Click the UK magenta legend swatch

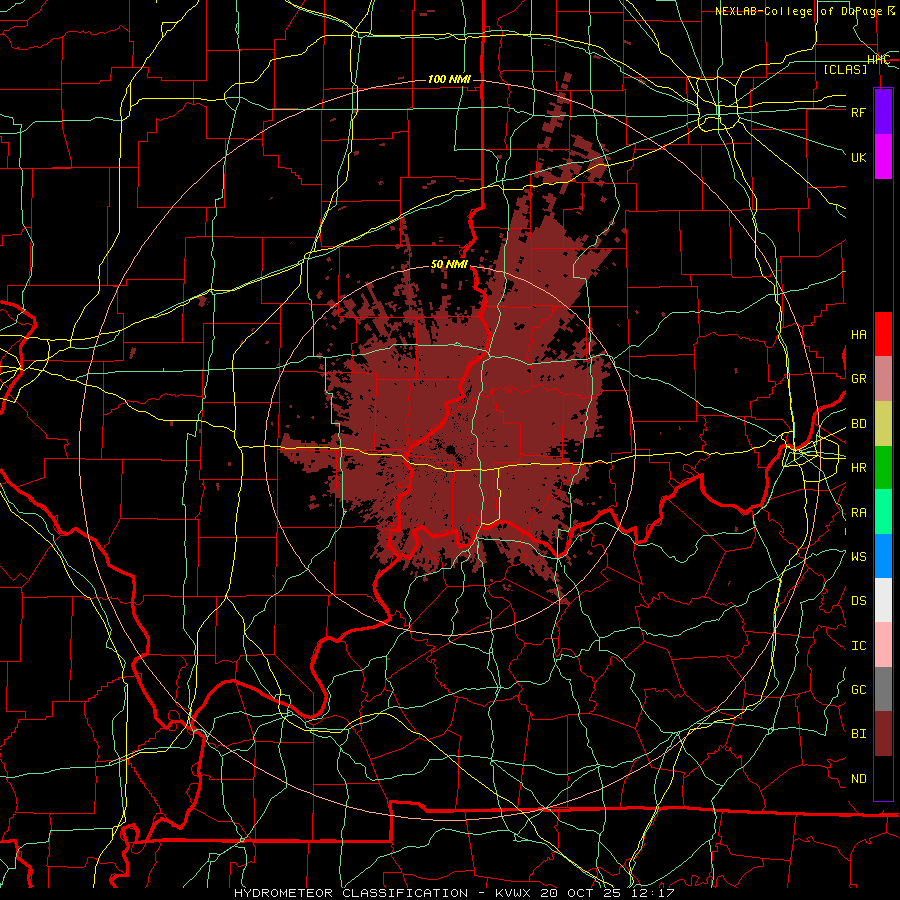click(x=883, y=157)
